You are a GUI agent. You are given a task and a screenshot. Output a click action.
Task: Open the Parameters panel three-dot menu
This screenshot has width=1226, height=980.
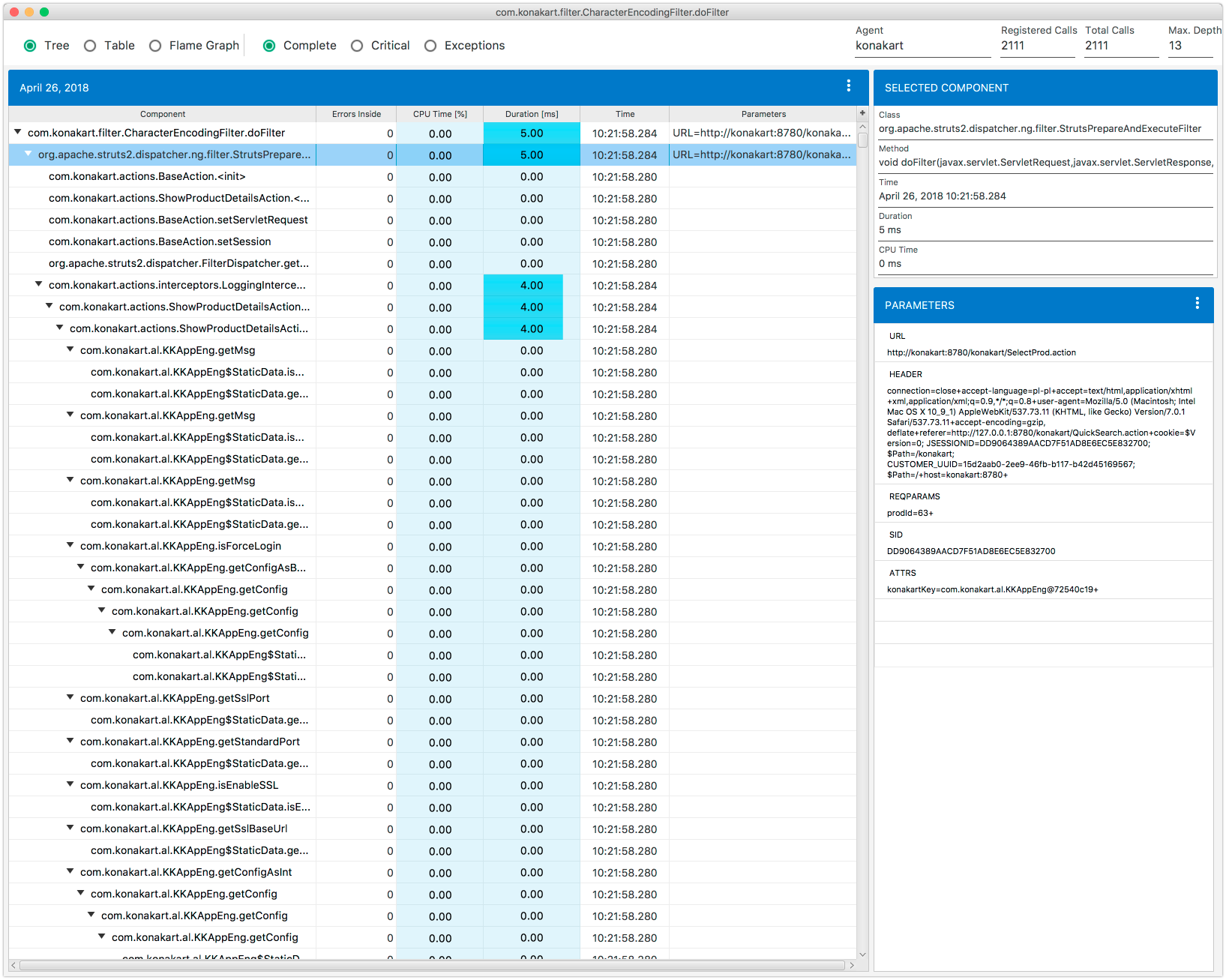pos(1197,304)
